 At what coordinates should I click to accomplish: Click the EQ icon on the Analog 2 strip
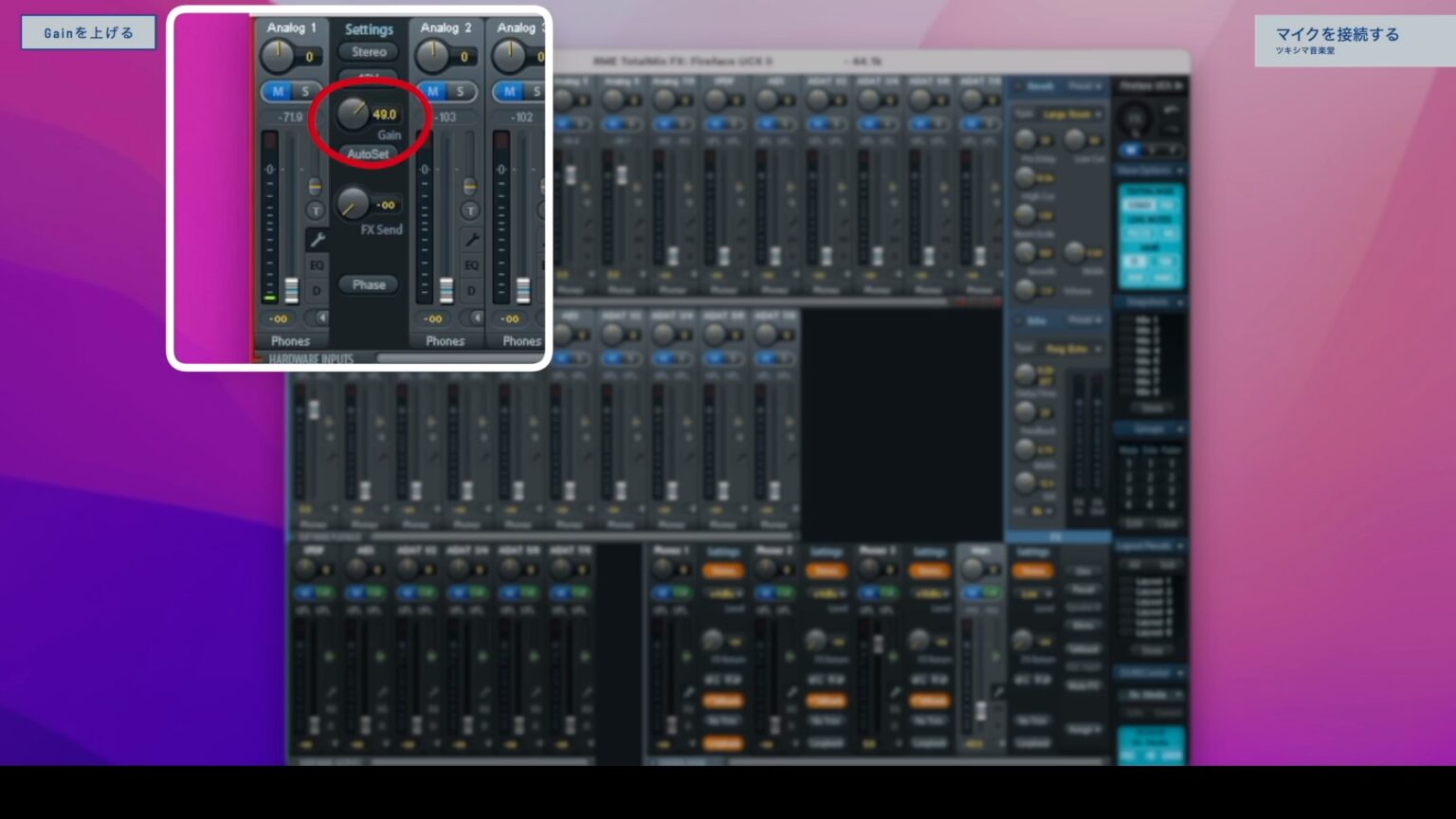pyautogui.click(x=472, y=263)
